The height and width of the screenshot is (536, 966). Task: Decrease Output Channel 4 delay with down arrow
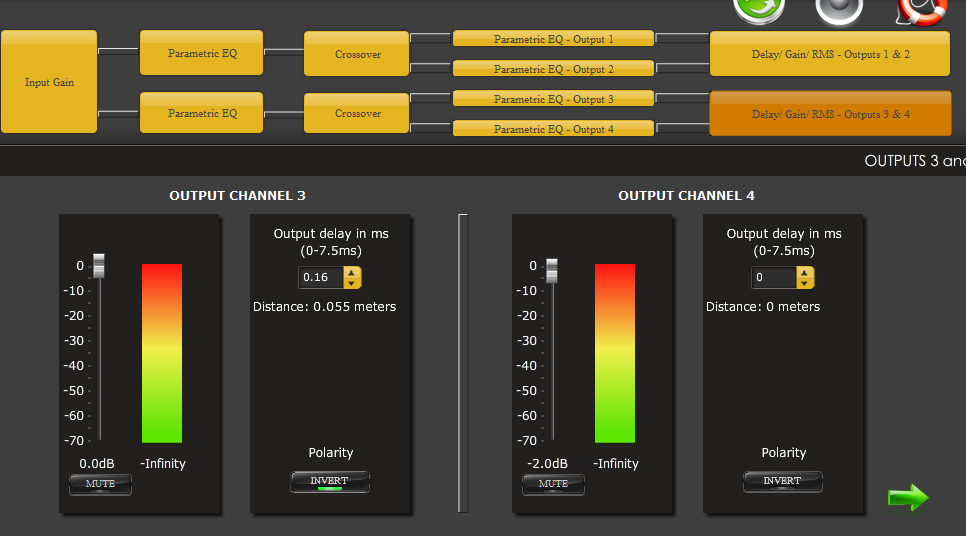[x=805, y=283]
